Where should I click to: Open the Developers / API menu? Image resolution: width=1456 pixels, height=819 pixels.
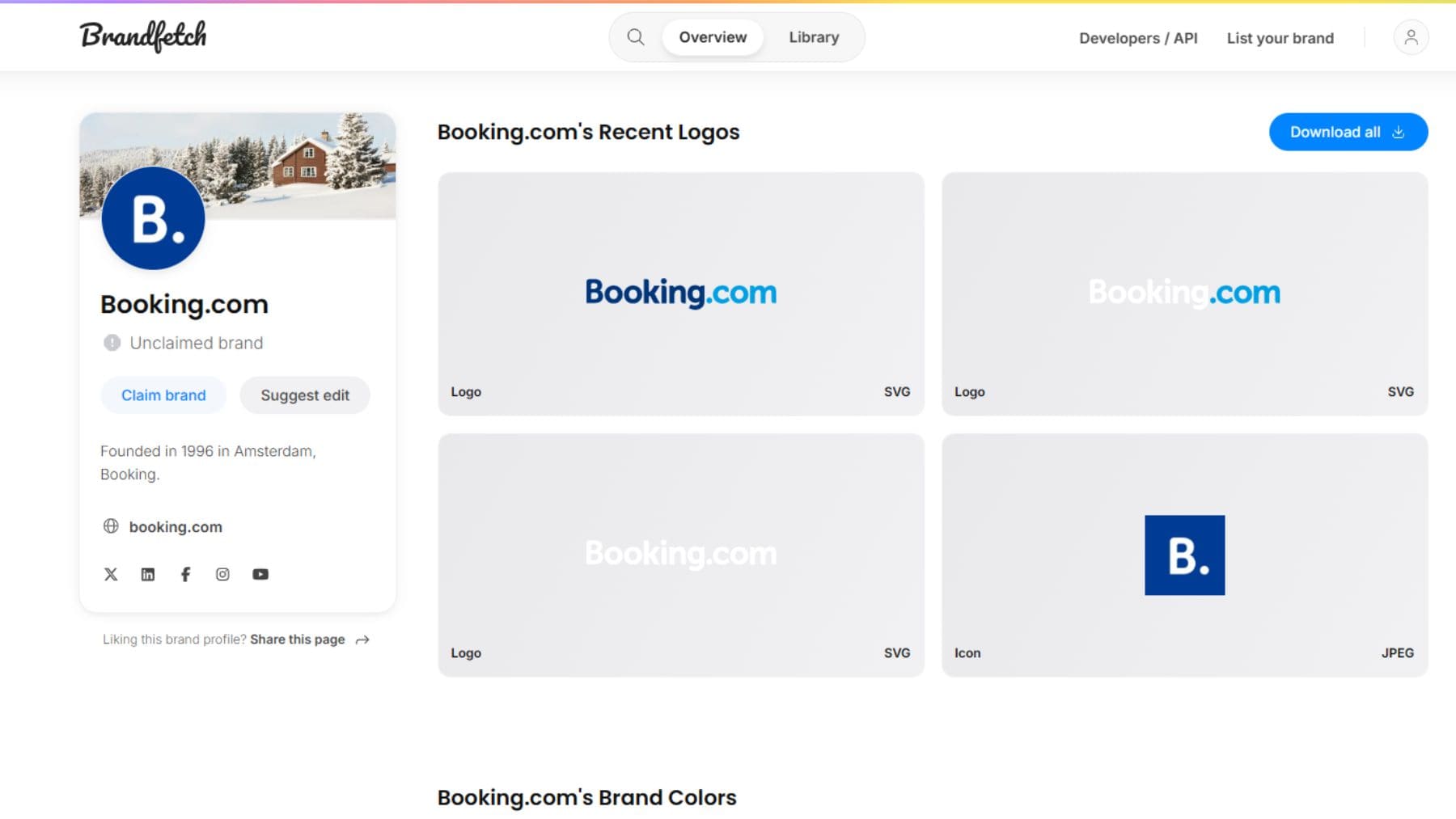coord(1137,38)
